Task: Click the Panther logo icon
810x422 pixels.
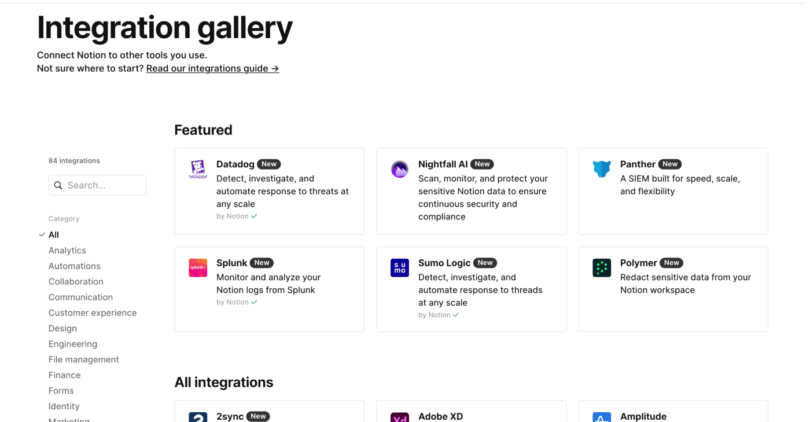Action: tap(601, 169)
